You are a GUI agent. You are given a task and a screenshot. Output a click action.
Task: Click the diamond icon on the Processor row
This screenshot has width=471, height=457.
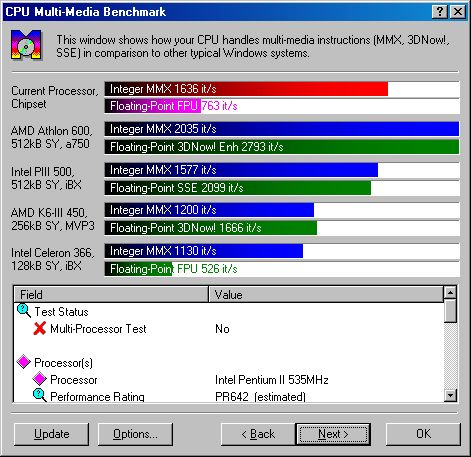[39, 379]
